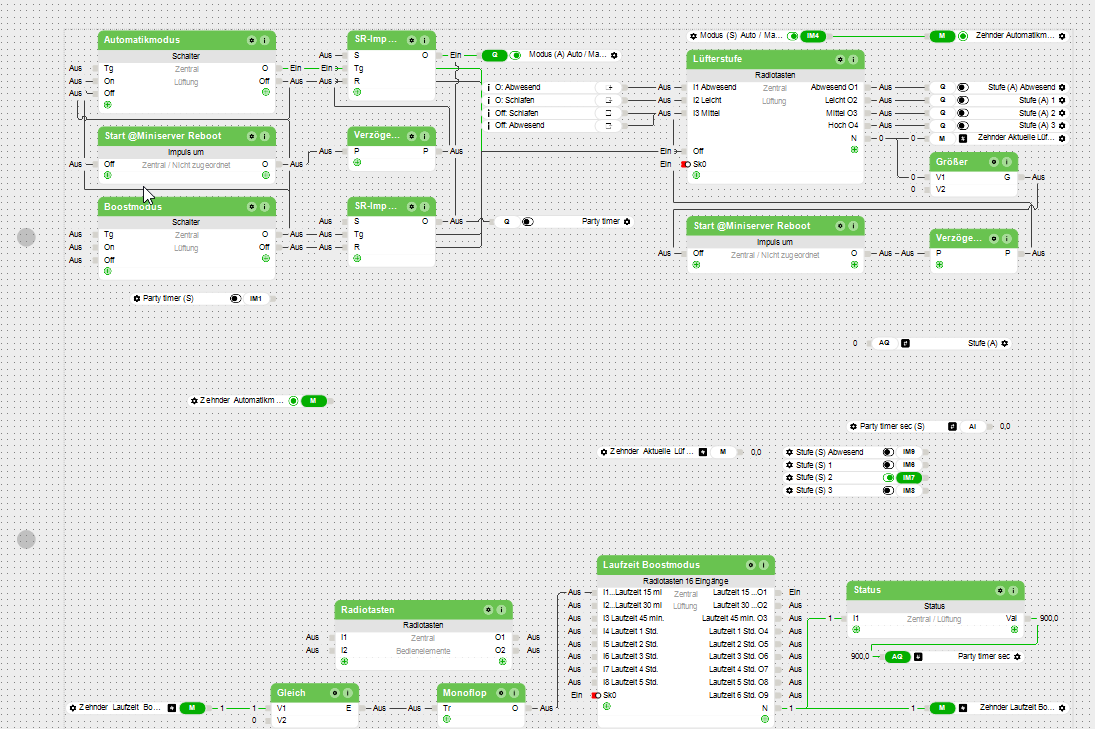Toggle the Party timer (S) input switch
Image resolution: width=1095 pixels, height=729 pixels.
coord(236,298)
